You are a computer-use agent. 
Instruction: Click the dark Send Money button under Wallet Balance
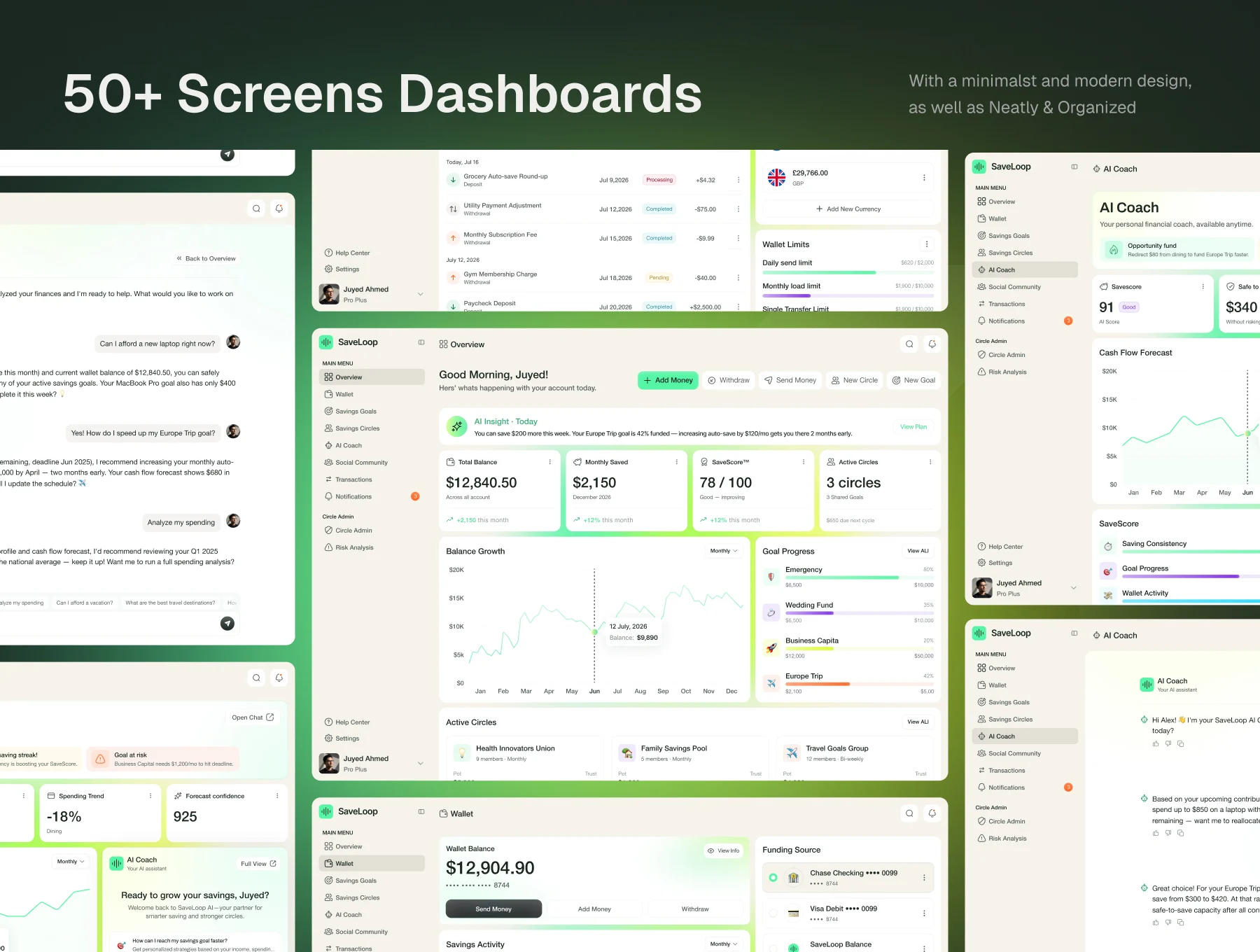tap(493, 909)
